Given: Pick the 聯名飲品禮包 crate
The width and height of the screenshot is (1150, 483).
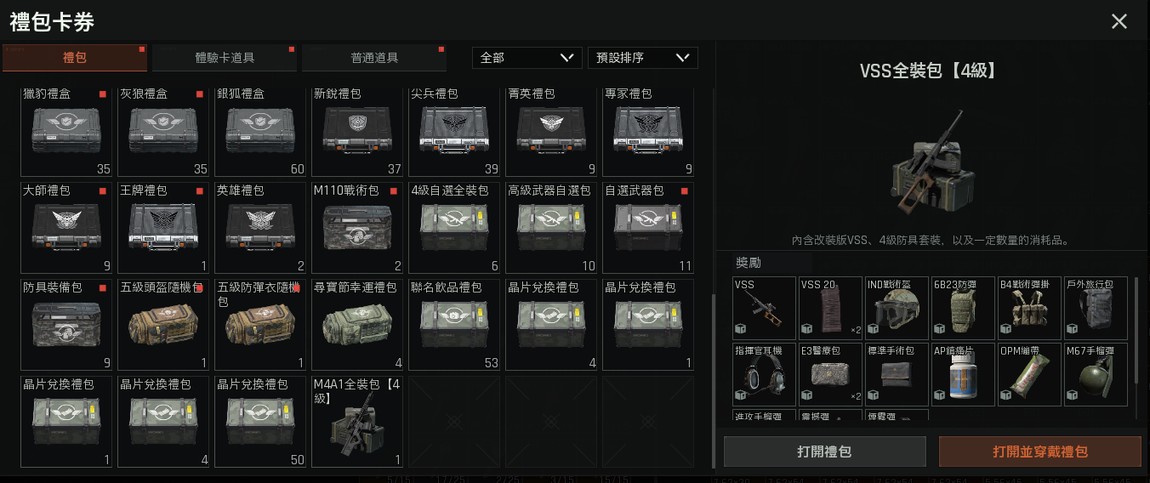Looking at the screenshot, I should [454, 325].
